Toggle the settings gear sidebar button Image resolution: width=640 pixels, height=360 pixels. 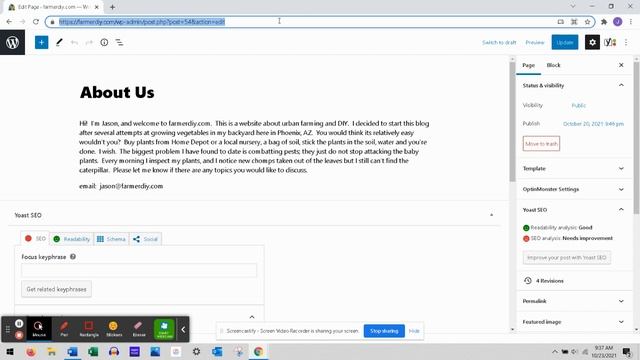pyautogui.click(x=592, y=42)
